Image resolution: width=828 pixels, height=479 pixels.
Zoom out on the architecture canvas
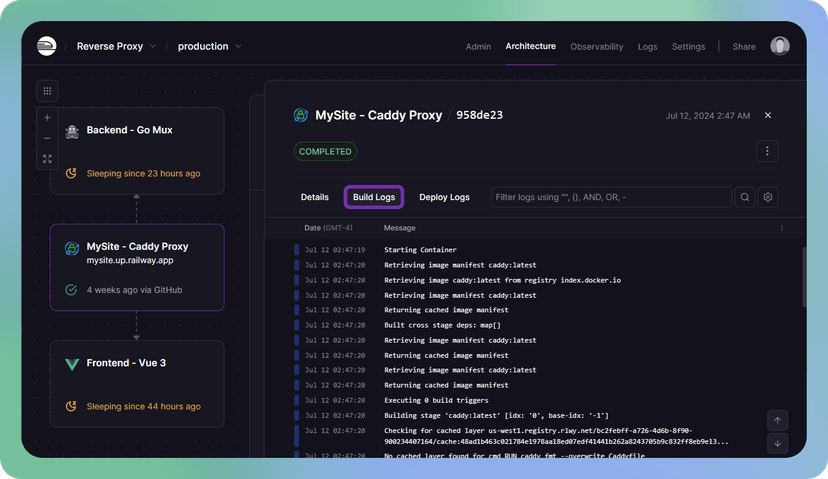47,138
